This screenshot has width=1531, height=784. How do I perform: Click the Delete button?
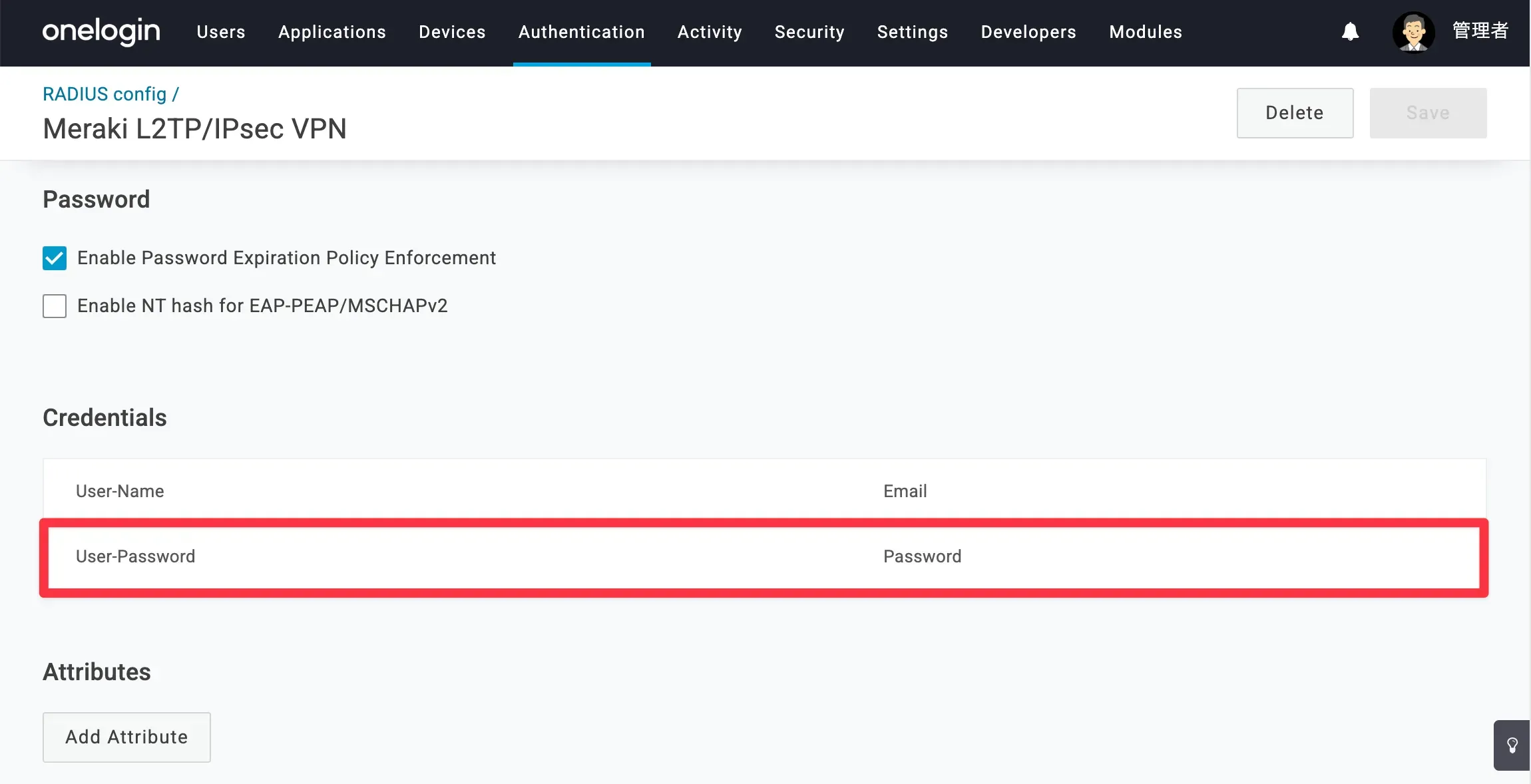click(1295, 113)
